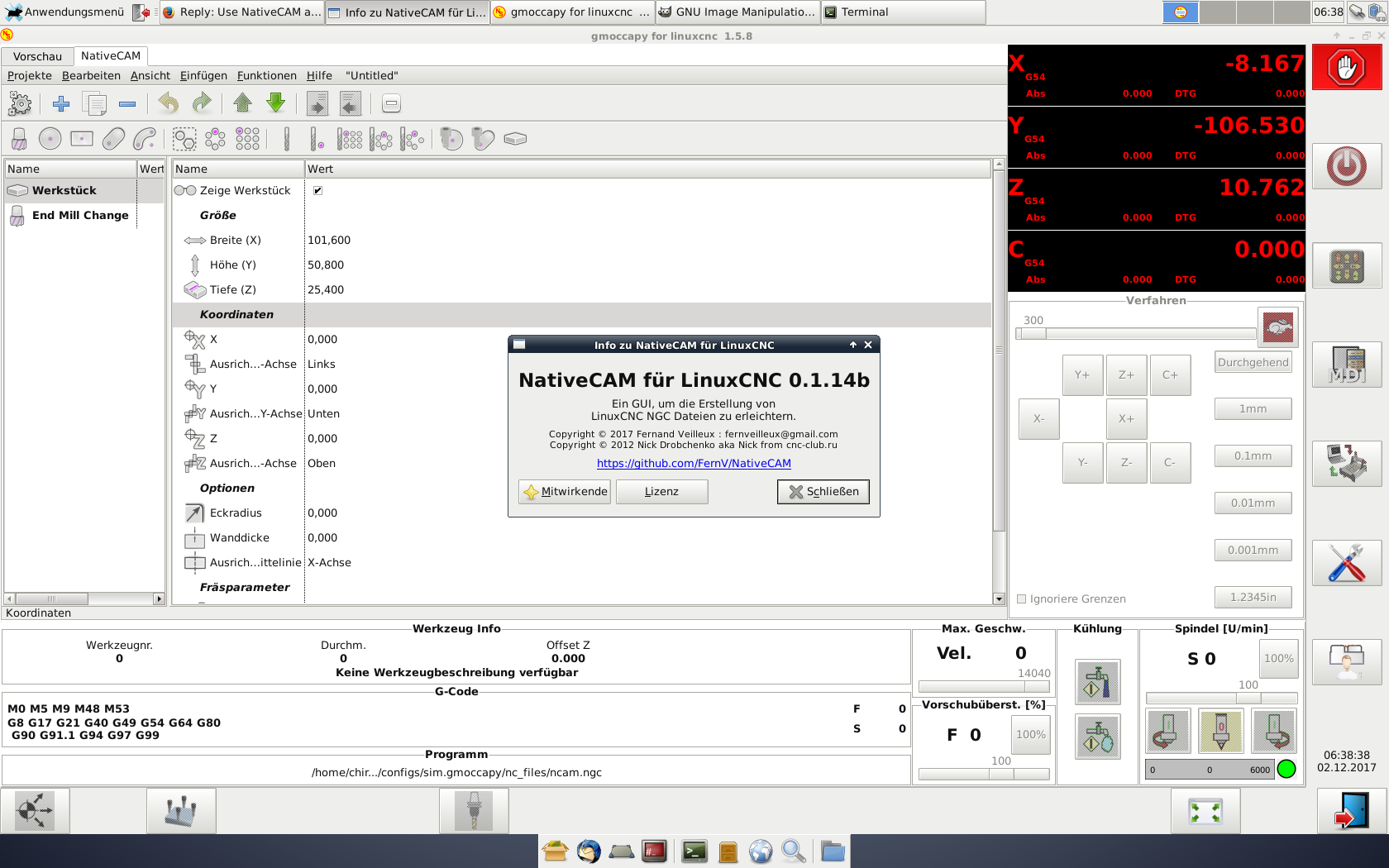
Task: Switch to the Vorschau tab
Action: 38,56
